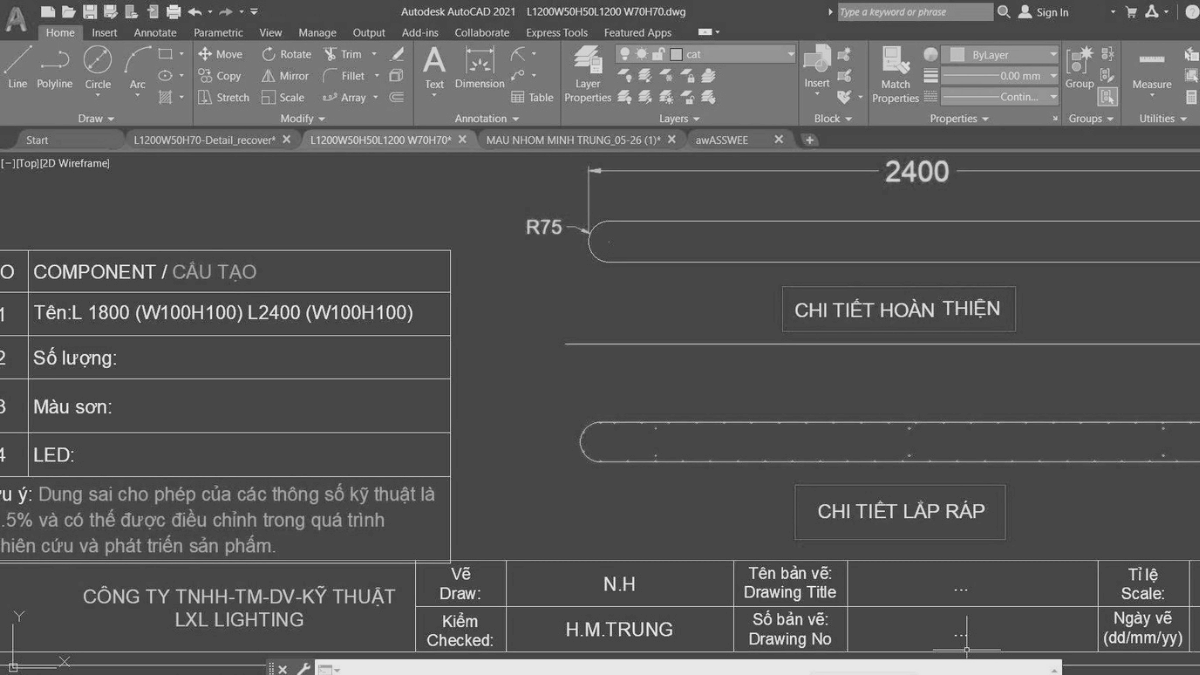1200x675 pixels.
Task: Select the Line drawing tool
Action: pyautogui.click(x=17, y=67)
